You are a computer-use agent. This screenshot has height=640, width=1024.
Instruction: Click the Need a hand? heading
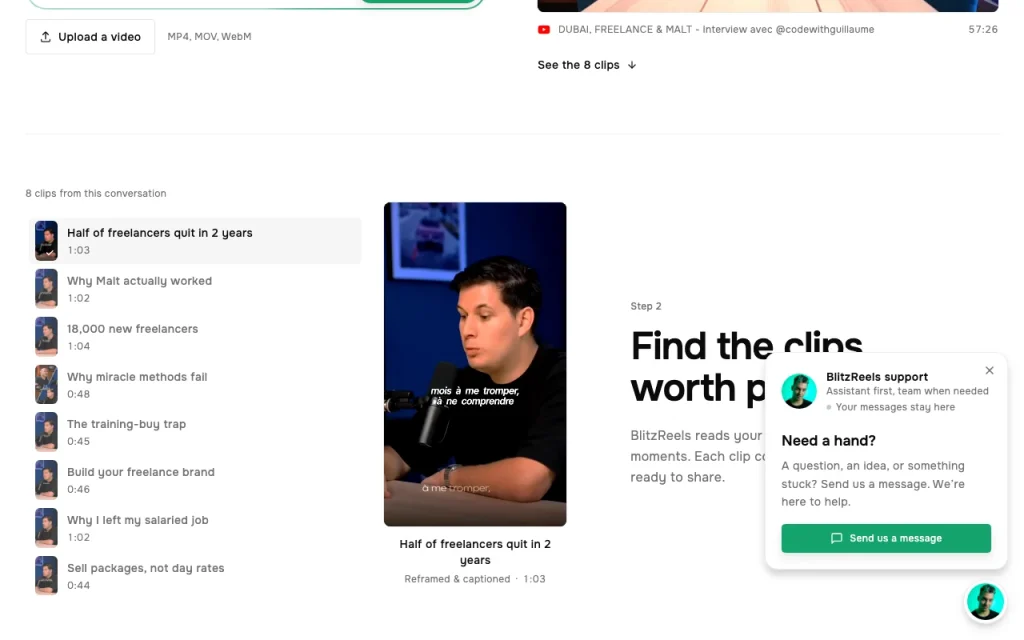coord(828,441)
